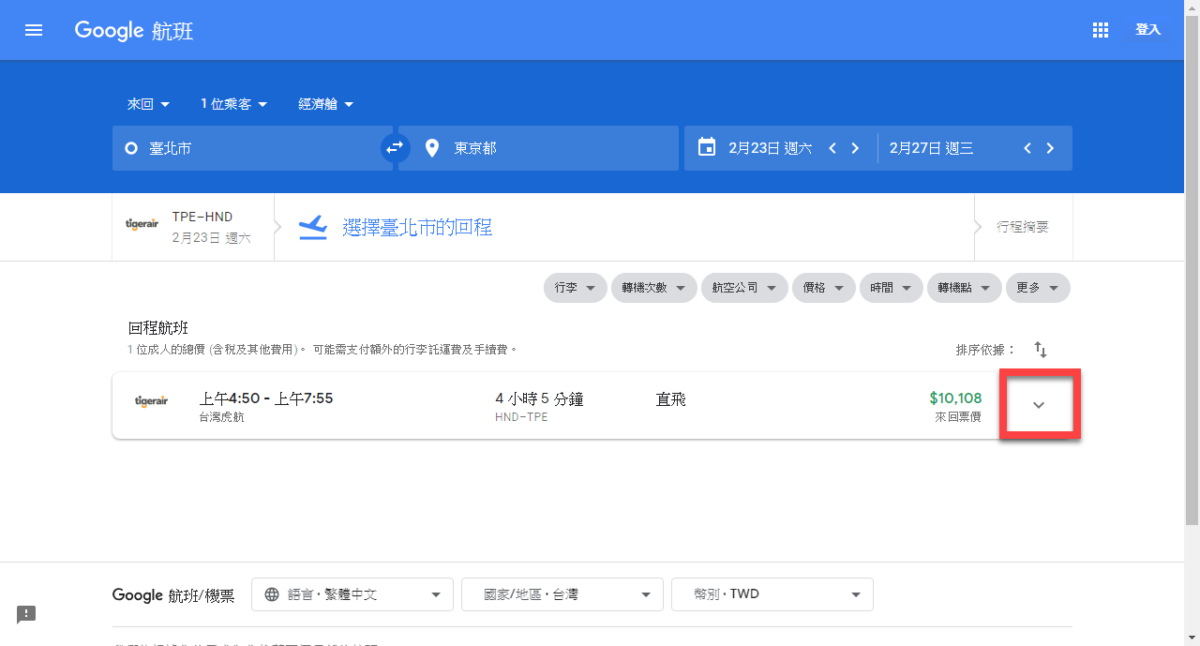
Task: Open the 更多 more filters dropdown
Action: tap(1038, 288)
